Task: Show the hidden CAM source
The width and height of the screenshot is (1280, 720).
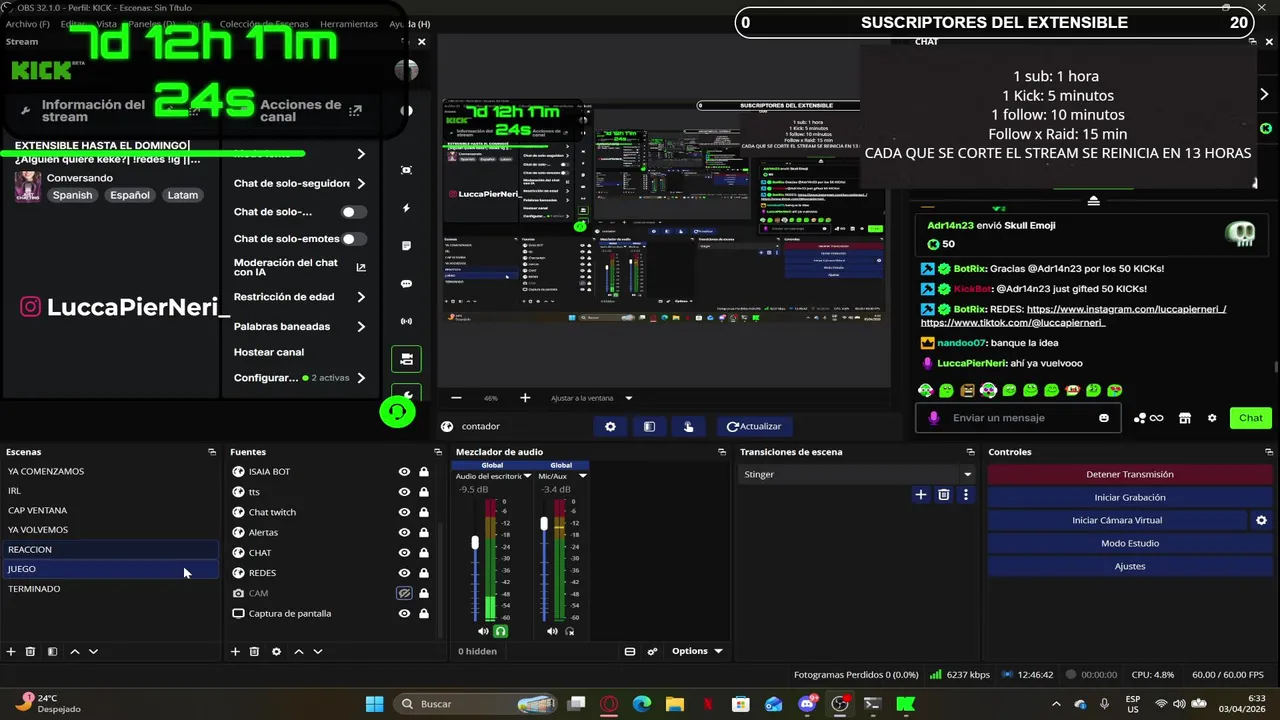Action: click(x=404, y=593)
